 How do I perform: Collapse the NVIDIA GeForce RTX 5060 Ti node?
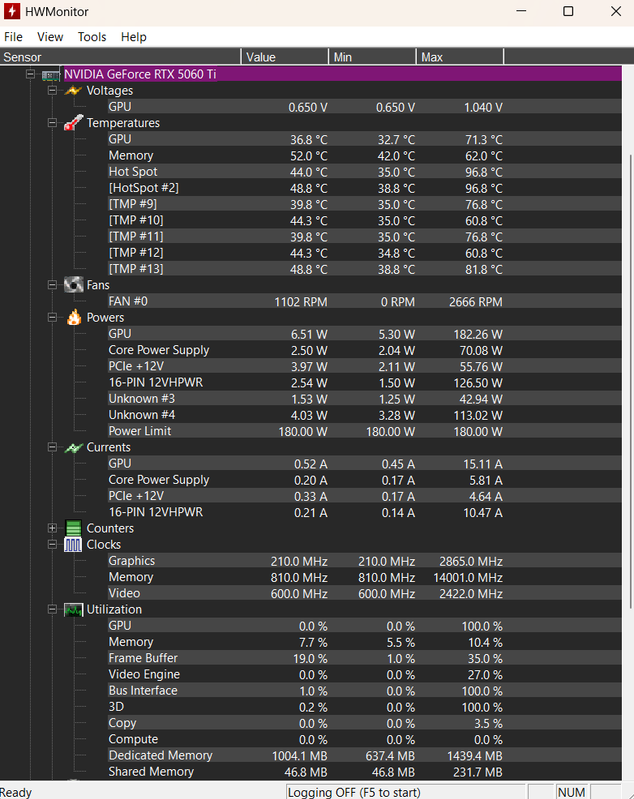[30, 74]
